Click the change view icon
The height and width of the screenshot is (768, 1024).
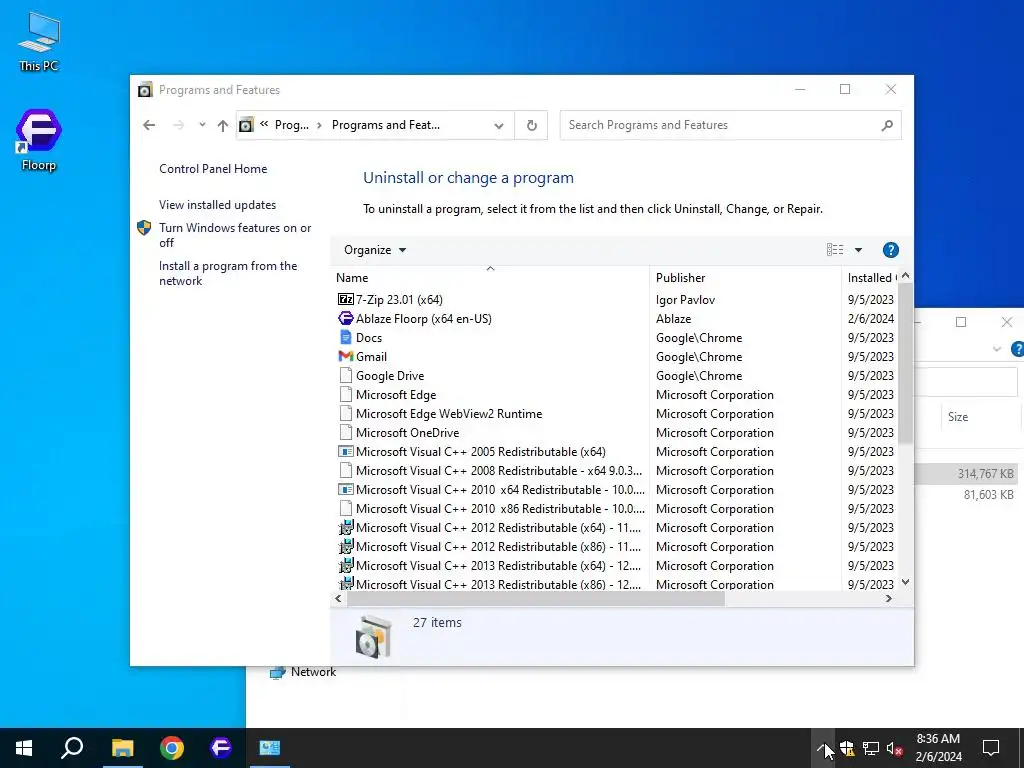[835, 250]
